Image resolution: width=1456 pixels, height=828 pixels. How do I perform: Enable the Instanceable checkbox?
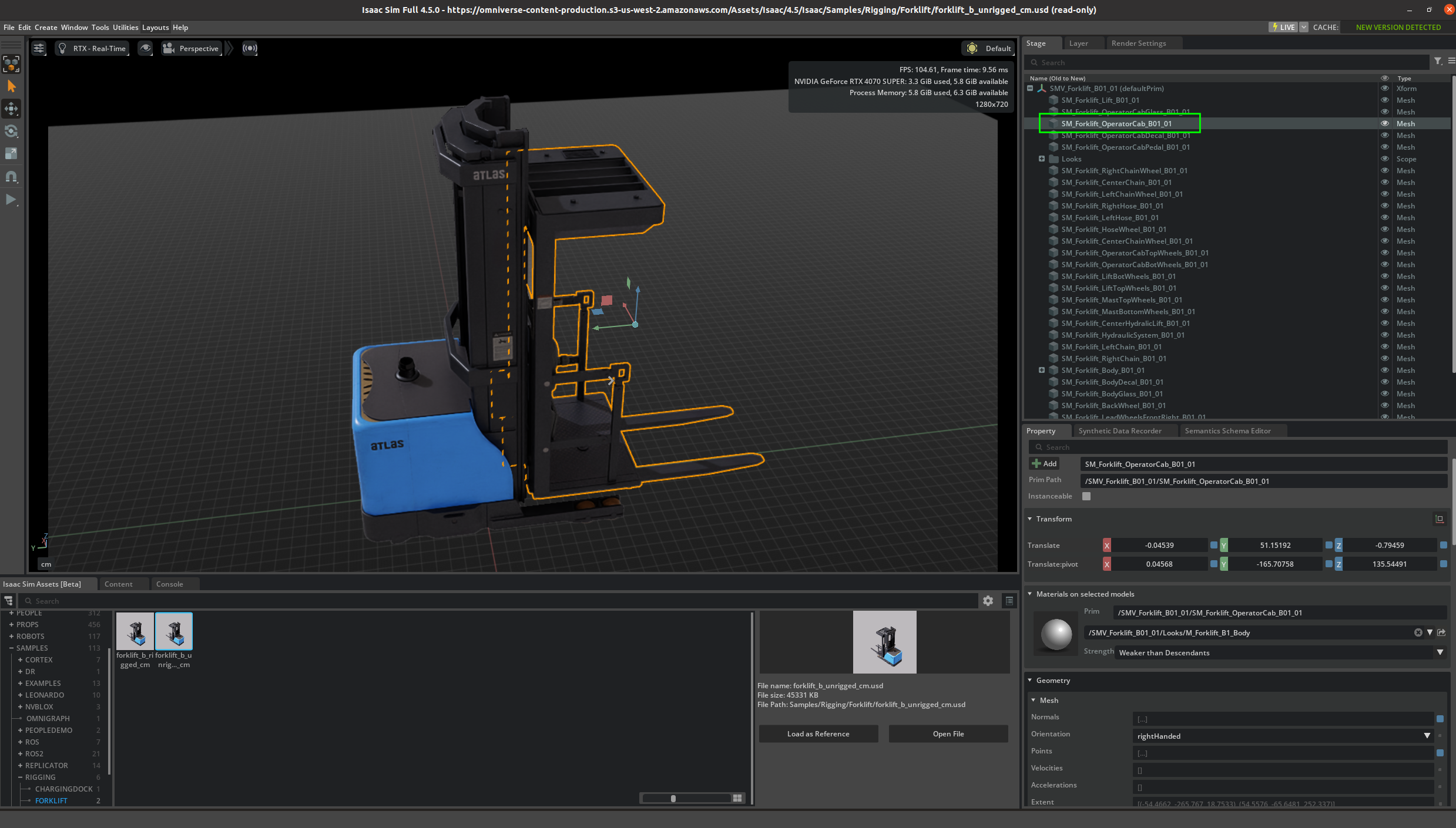(1086, 496)
